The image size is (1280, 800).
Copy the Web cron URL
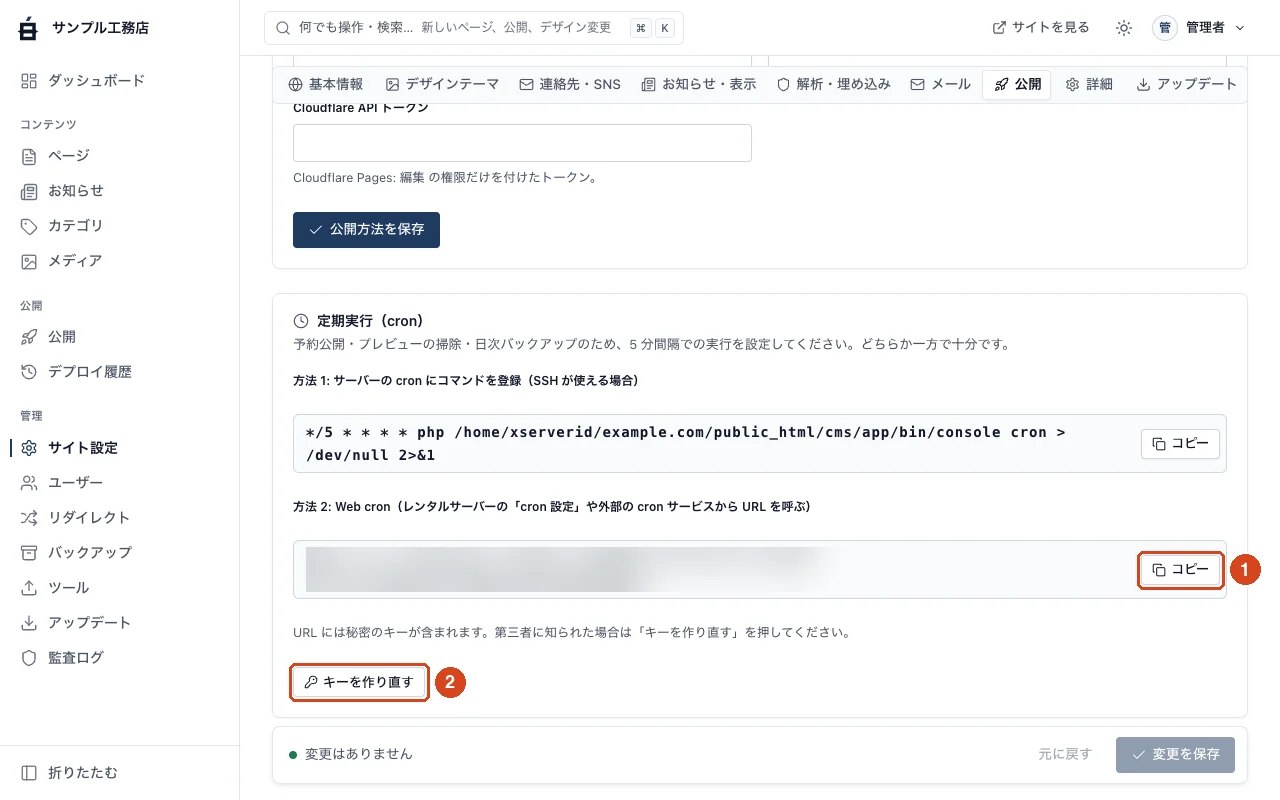coord(1180,569)
